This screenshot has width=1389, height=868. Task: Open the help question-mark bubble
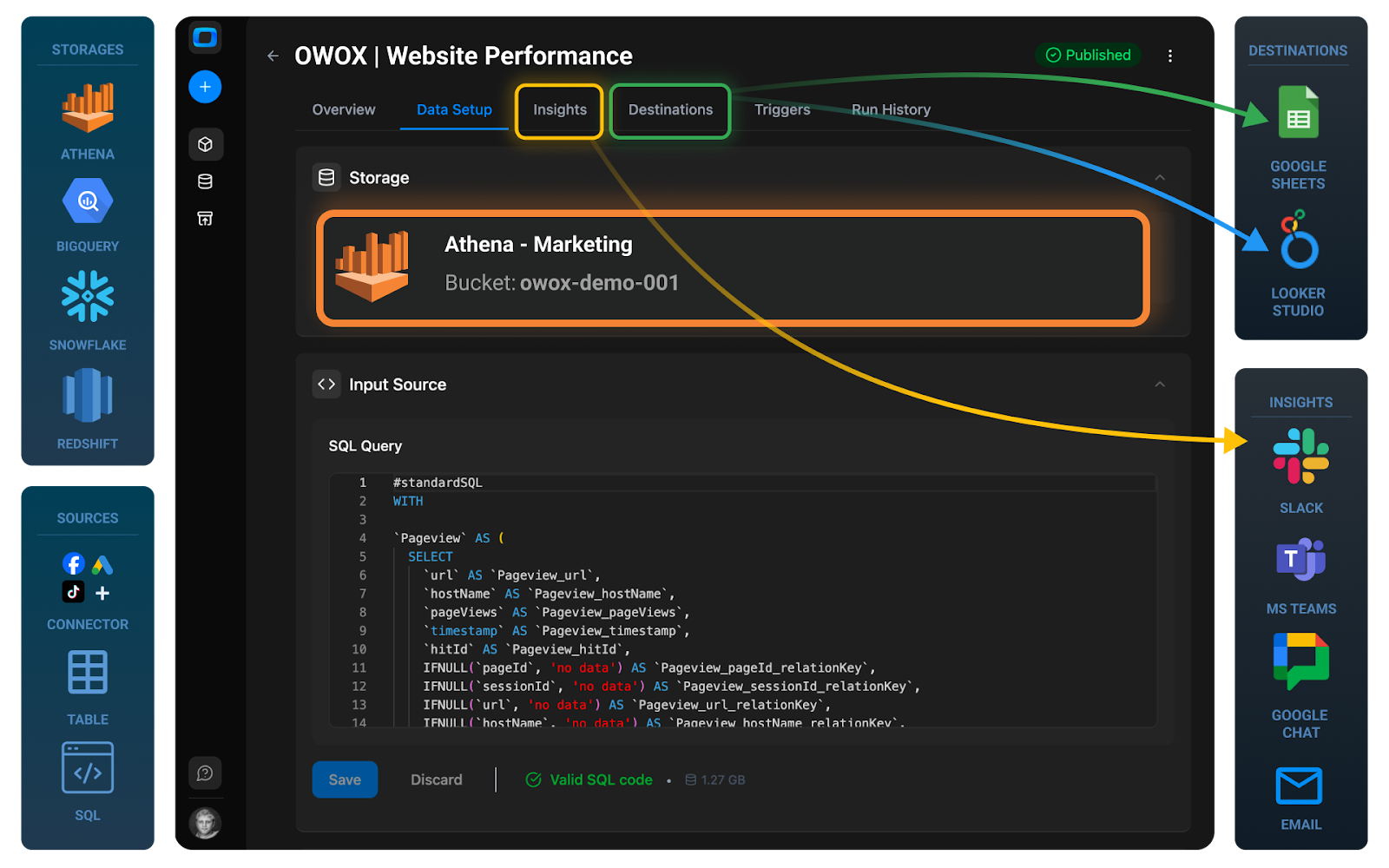(205, 773)
